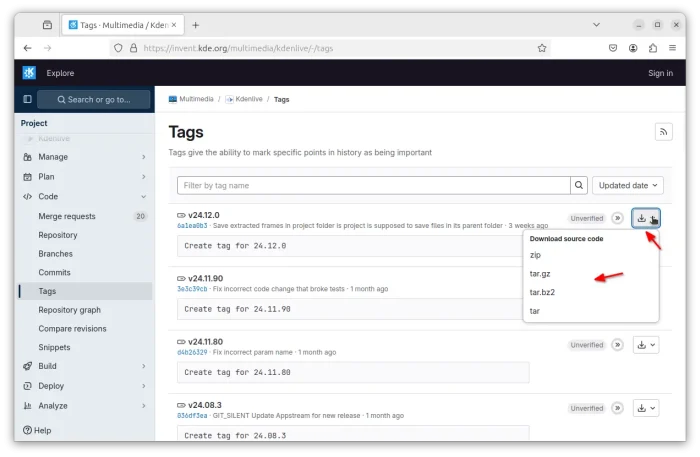Open commit hash d4b26329
The image size is (700, 457).
[192, 353]
